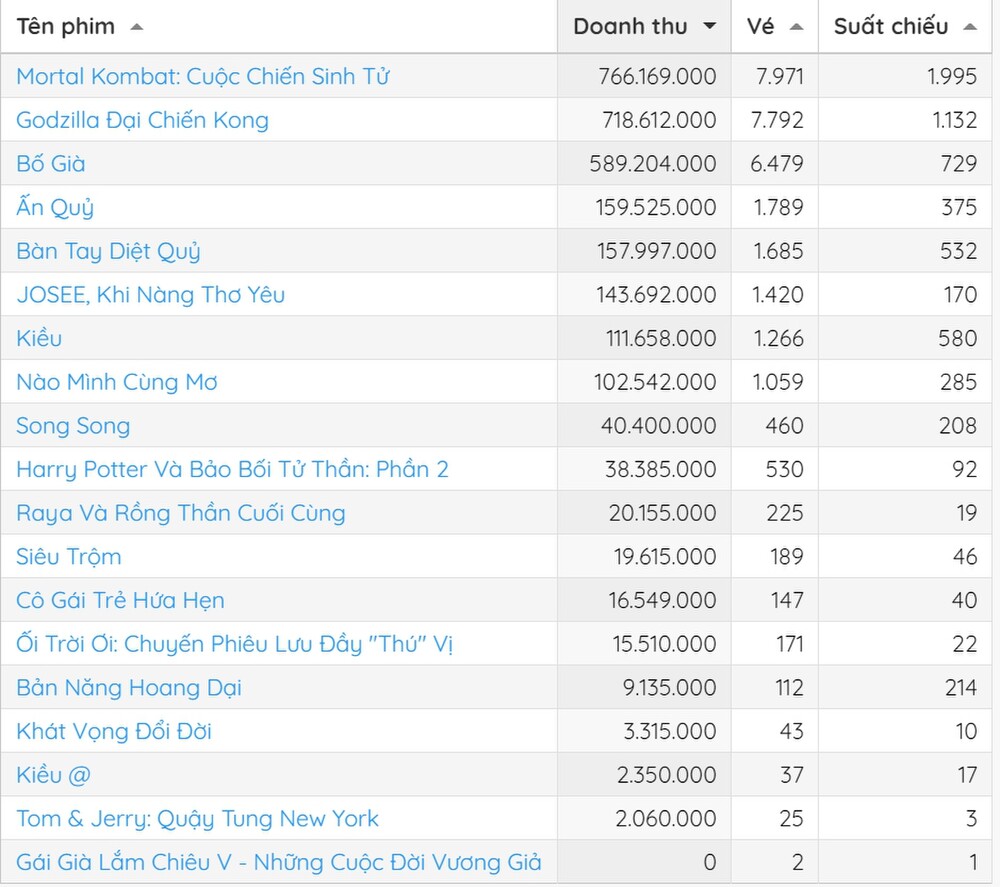
Task: Click sort arrow next to Vé
Action: click(796, 27)
